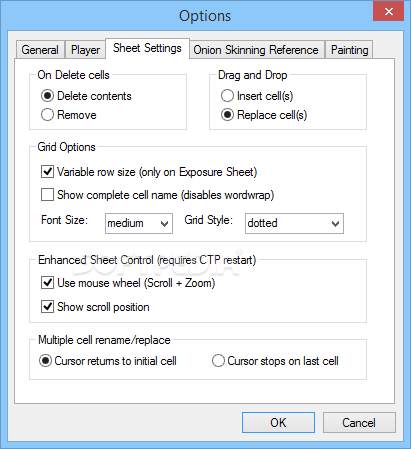The height and width of the screenshot is (449, 411).
Task: Select the Onion Skinning Reference tab
Action: coord(256,50)
